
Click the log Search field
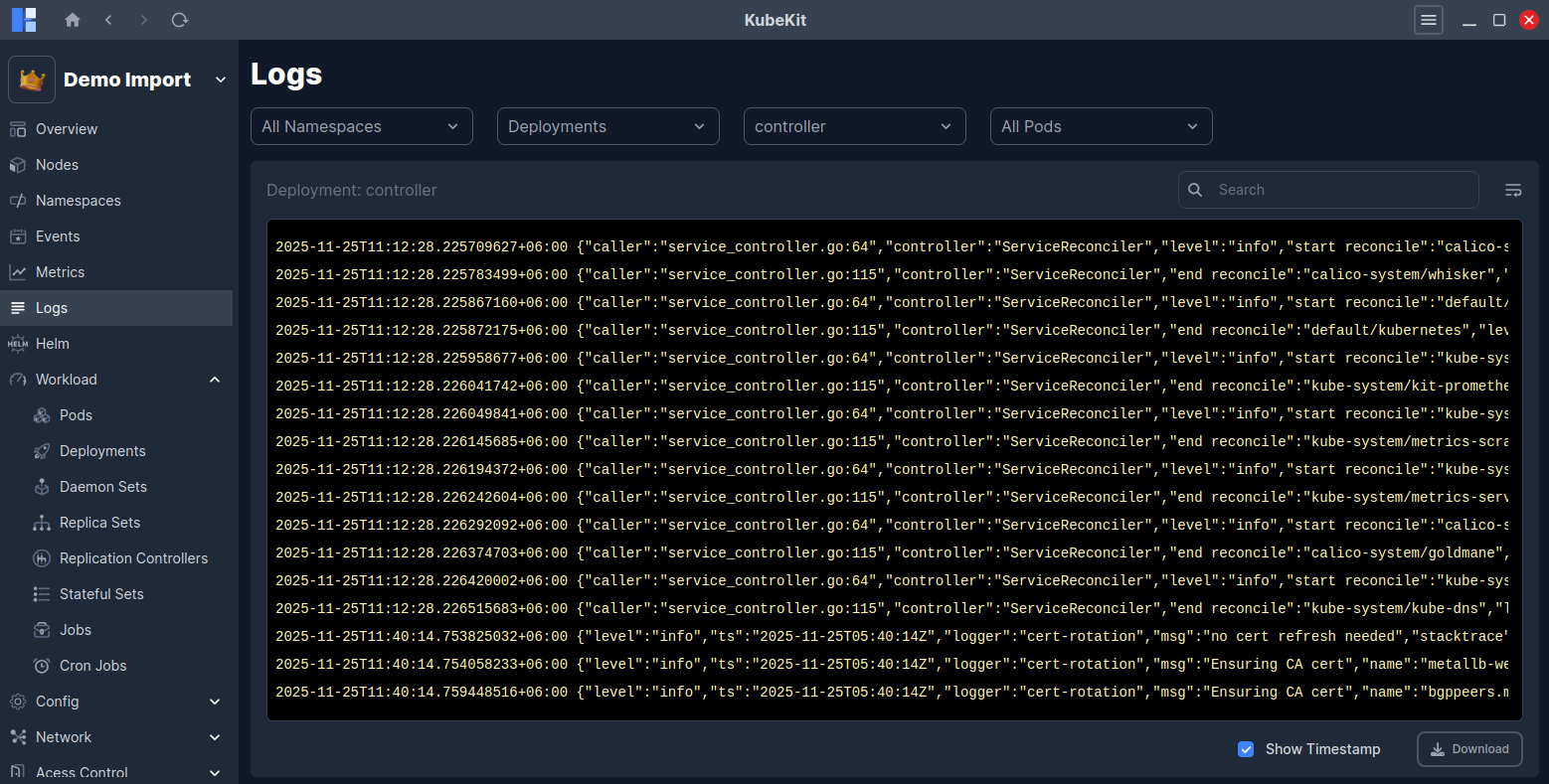tap(1342, 190)
